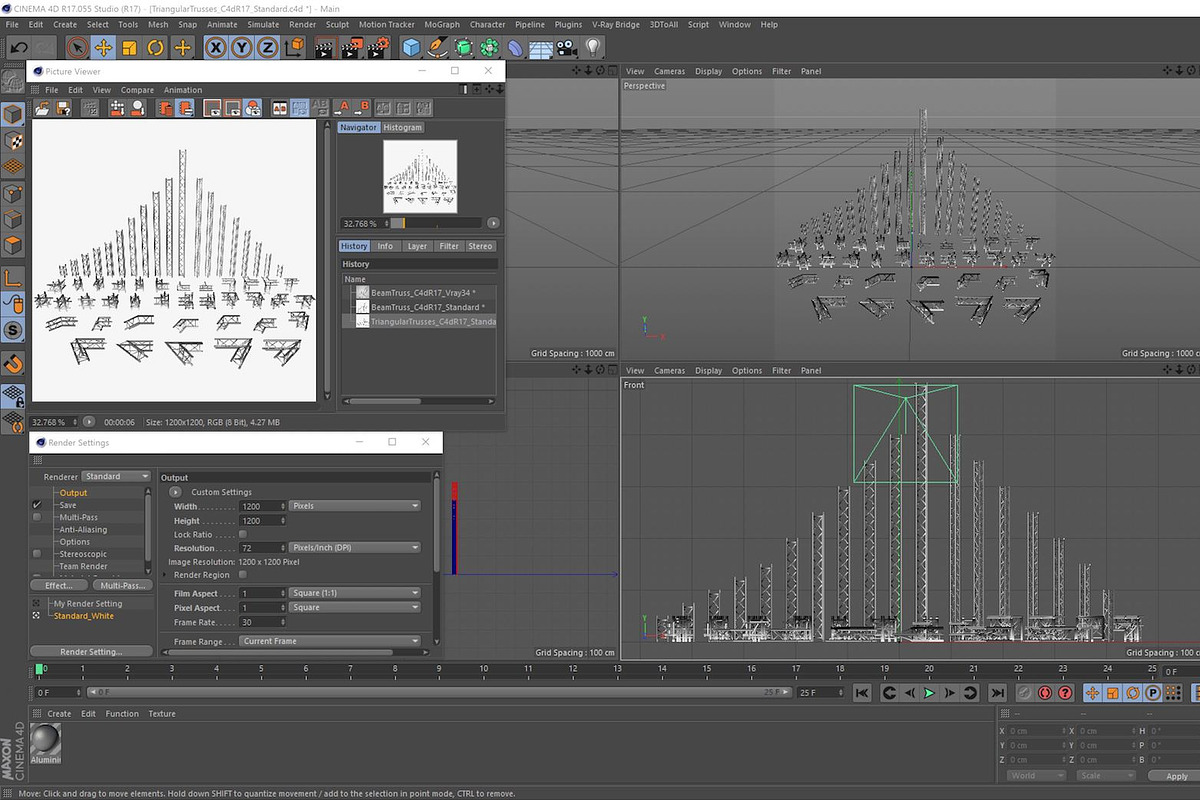Viewport: 1200px width, 800px height.
Task: Play the animation forward
Action: pyautogui.click(x=929, y=692)
